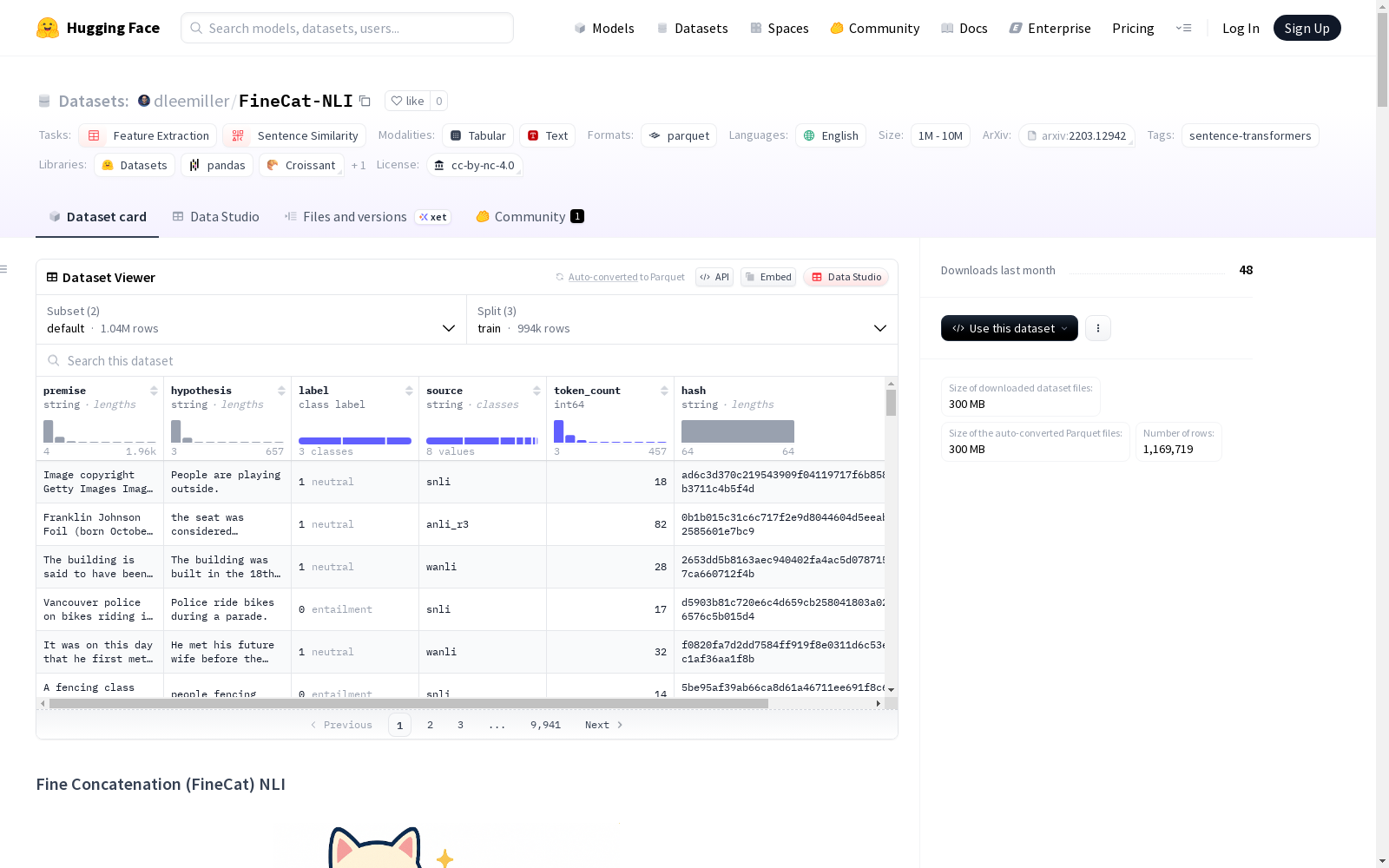
Task: Open the API button in Dataset Viewer
Action: pos(714,277)
